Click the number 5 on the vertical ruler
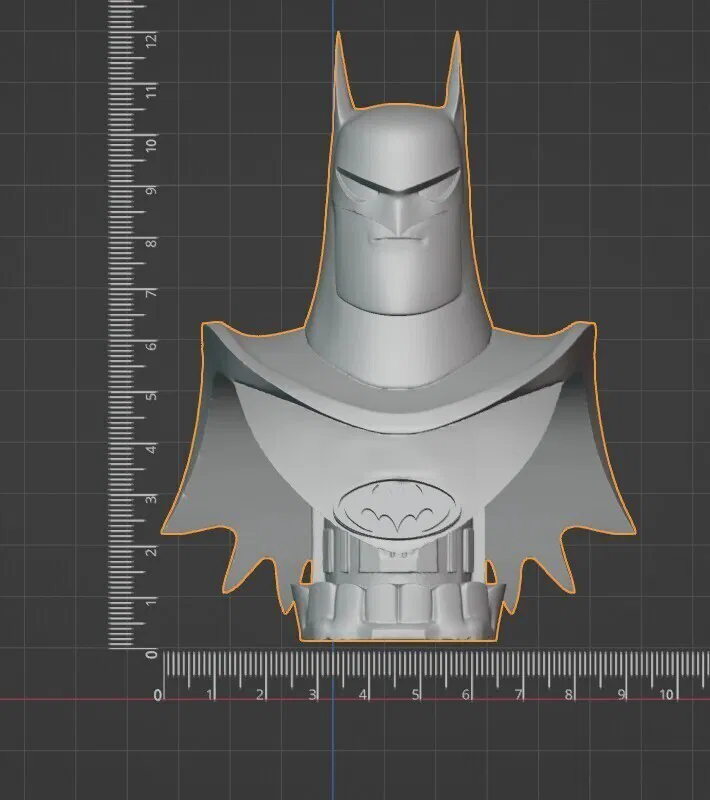This screenshot has width=710, height=800. pos(151,396)
